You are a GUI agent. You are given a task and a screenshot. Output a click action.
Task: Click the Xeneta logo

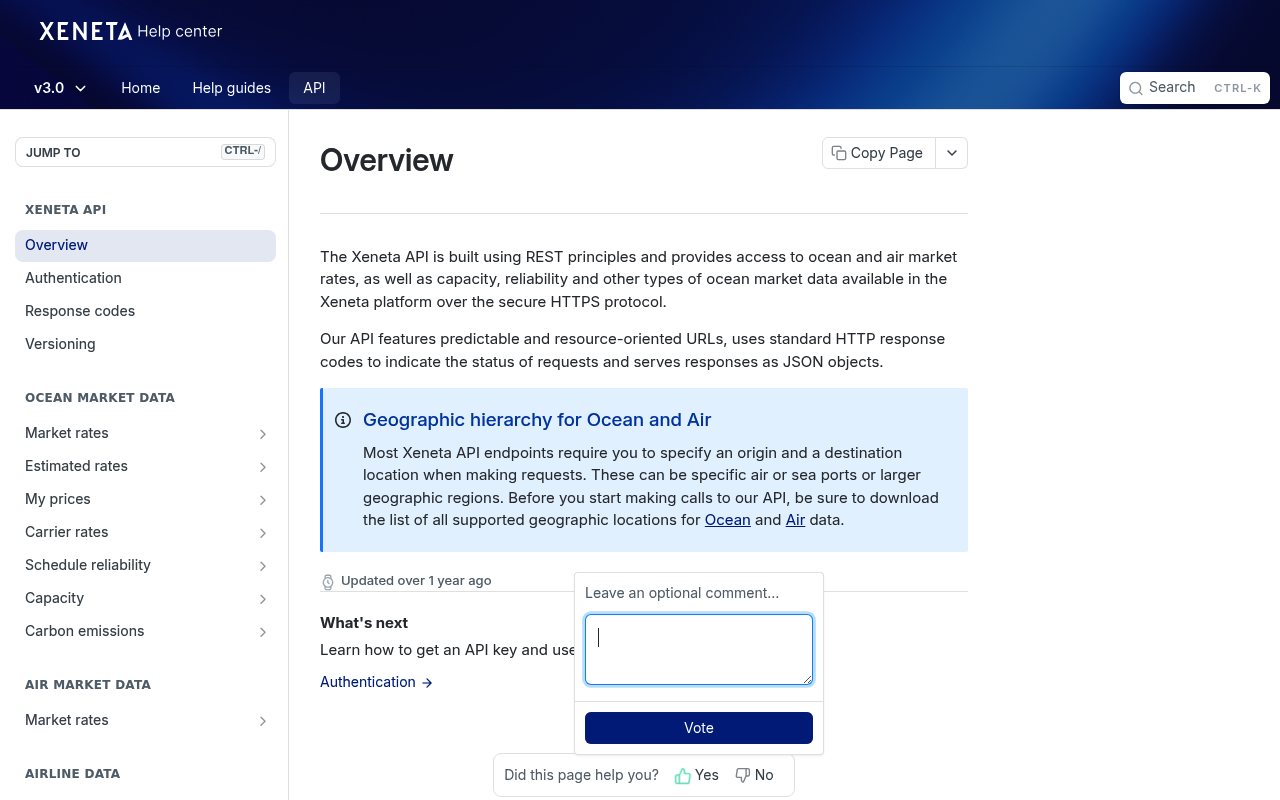[86, 31]
